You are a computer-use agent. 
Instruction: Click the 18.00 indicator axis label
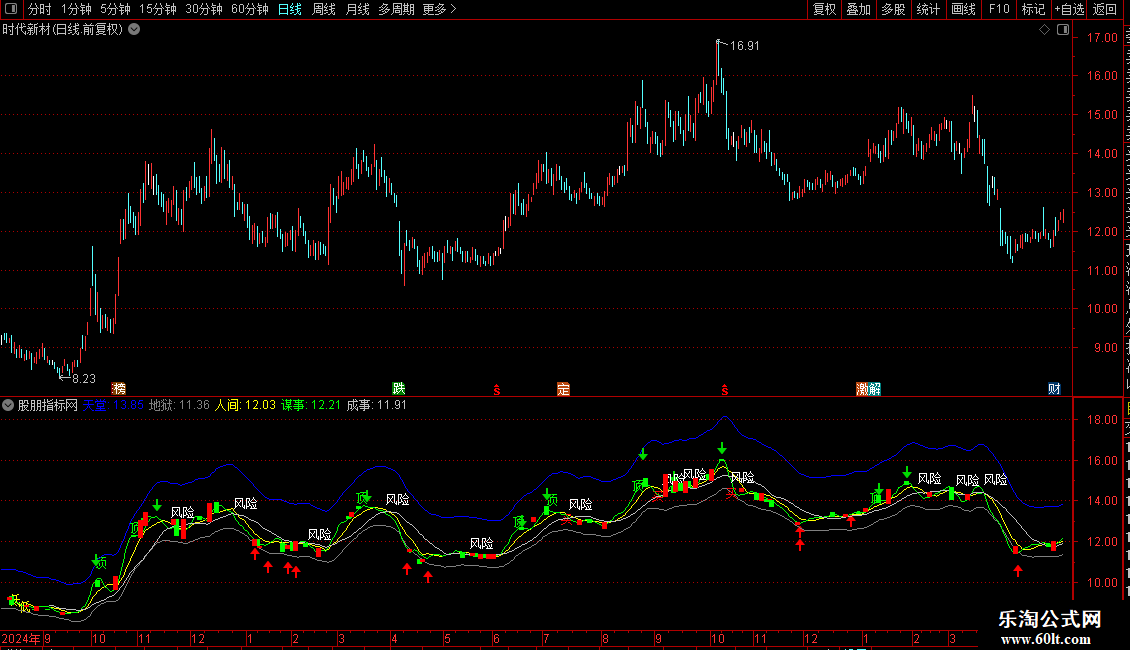[x=1103, y=420]
